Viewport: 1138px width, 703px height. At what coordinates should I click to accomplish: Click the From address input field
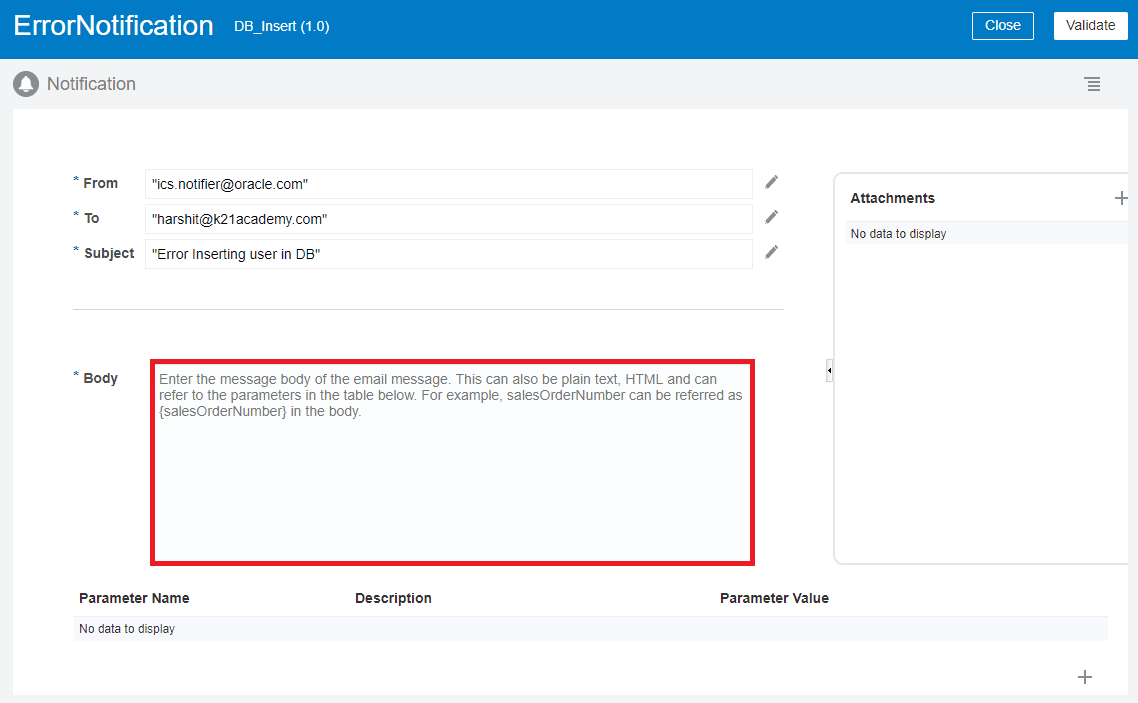450,184
